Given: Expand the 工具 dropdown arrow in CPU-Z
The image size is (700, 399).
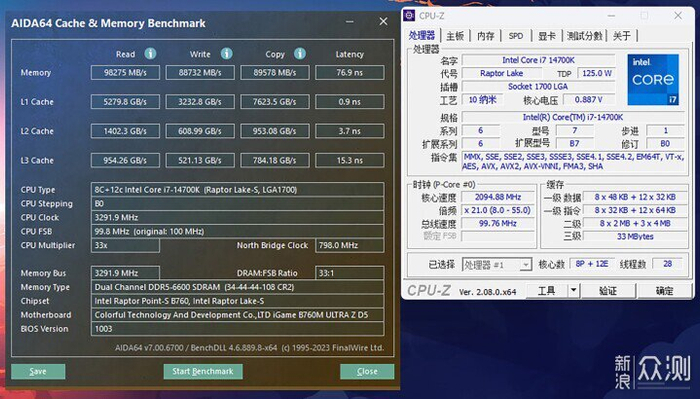Looking at the screenshot, I should 573,291.
